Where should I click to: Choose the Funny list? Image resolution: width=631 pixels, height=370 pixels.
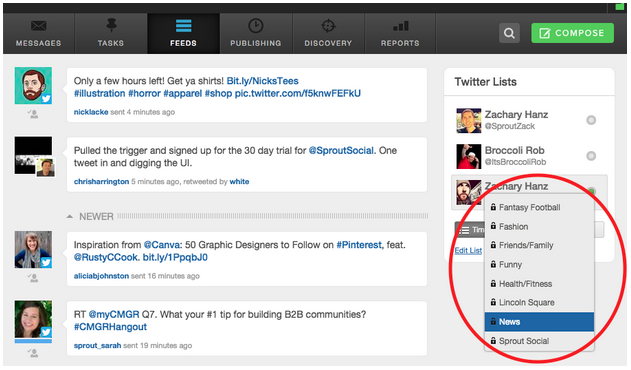click(x=539, y=265)
